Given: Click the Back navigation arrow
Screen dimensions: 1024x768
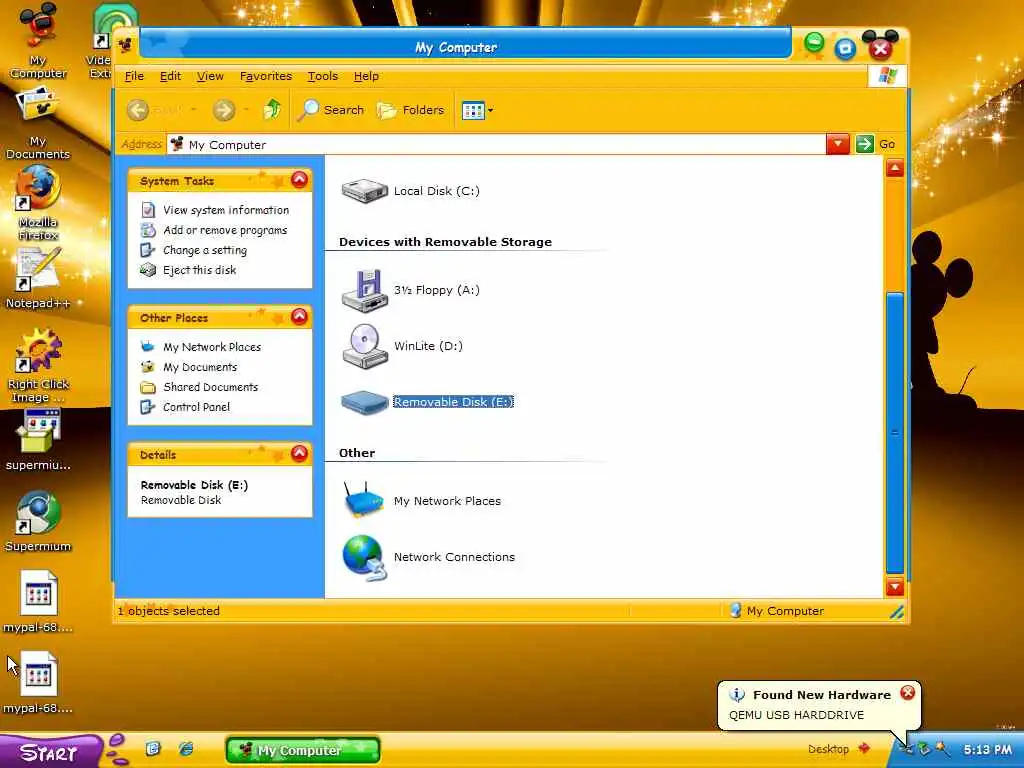Looking at the screenshot, I should (137, 110).
